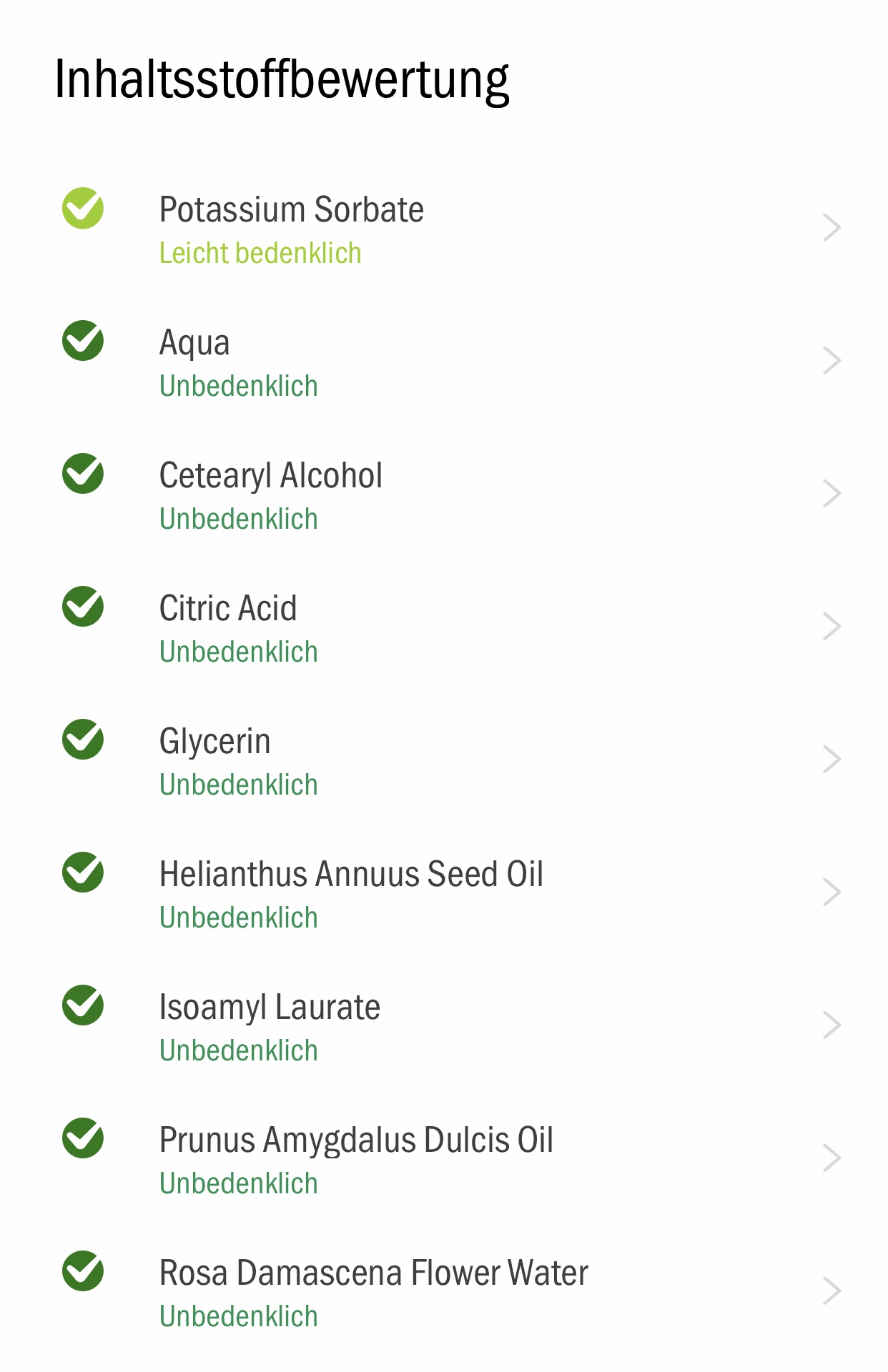Open the Isoamyl Laurate ingredient entry
This screenshot has width=888, height=1372.
click(x=270, y=1008)
